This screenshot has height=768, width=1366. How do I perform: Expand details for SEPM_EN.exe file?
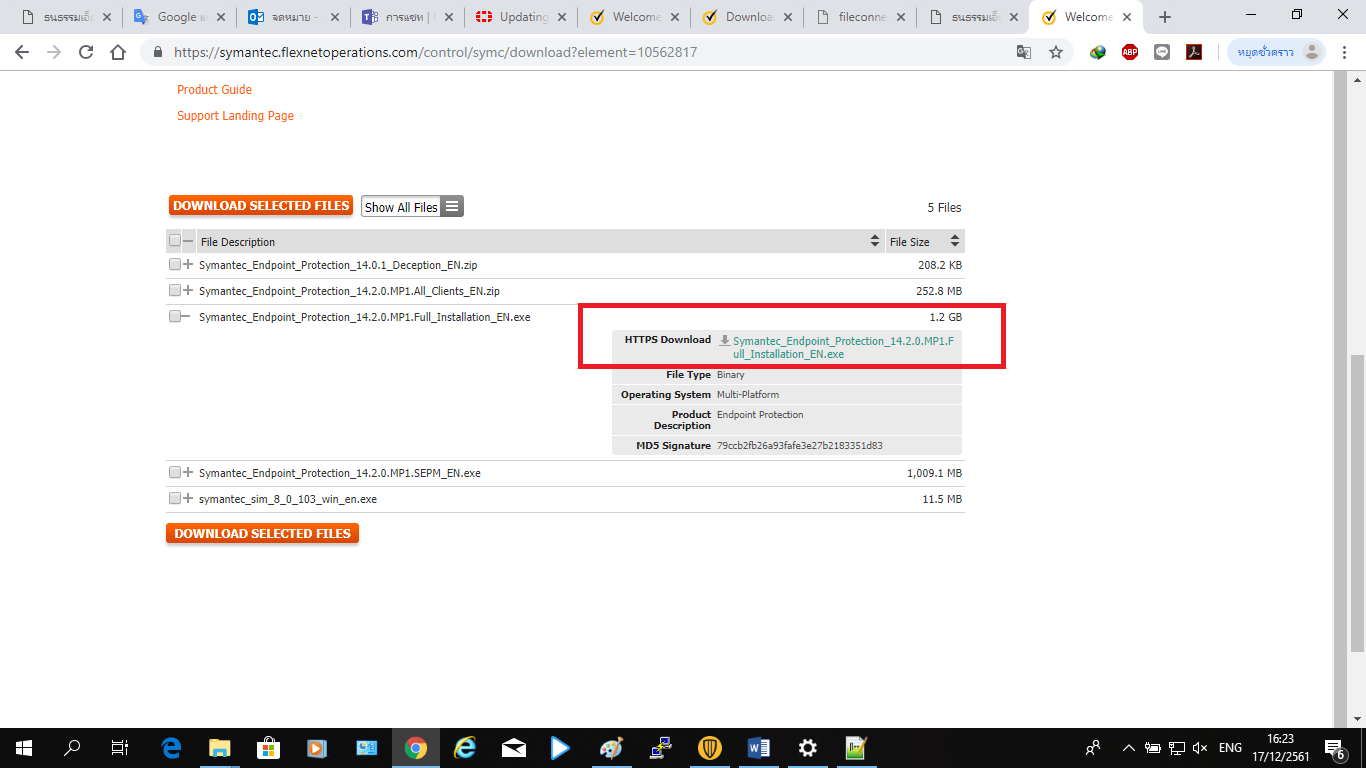click(188, 473)
